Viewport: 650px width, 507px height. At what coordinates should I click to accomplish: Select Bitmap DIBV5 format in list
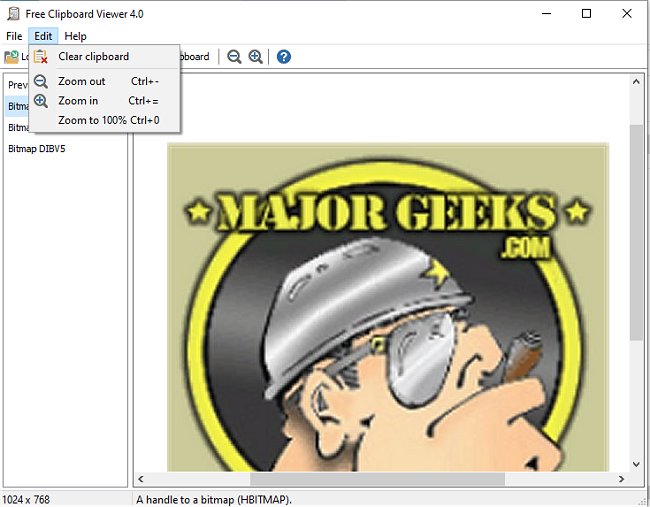pyautogui.click(x=65, y=148)
